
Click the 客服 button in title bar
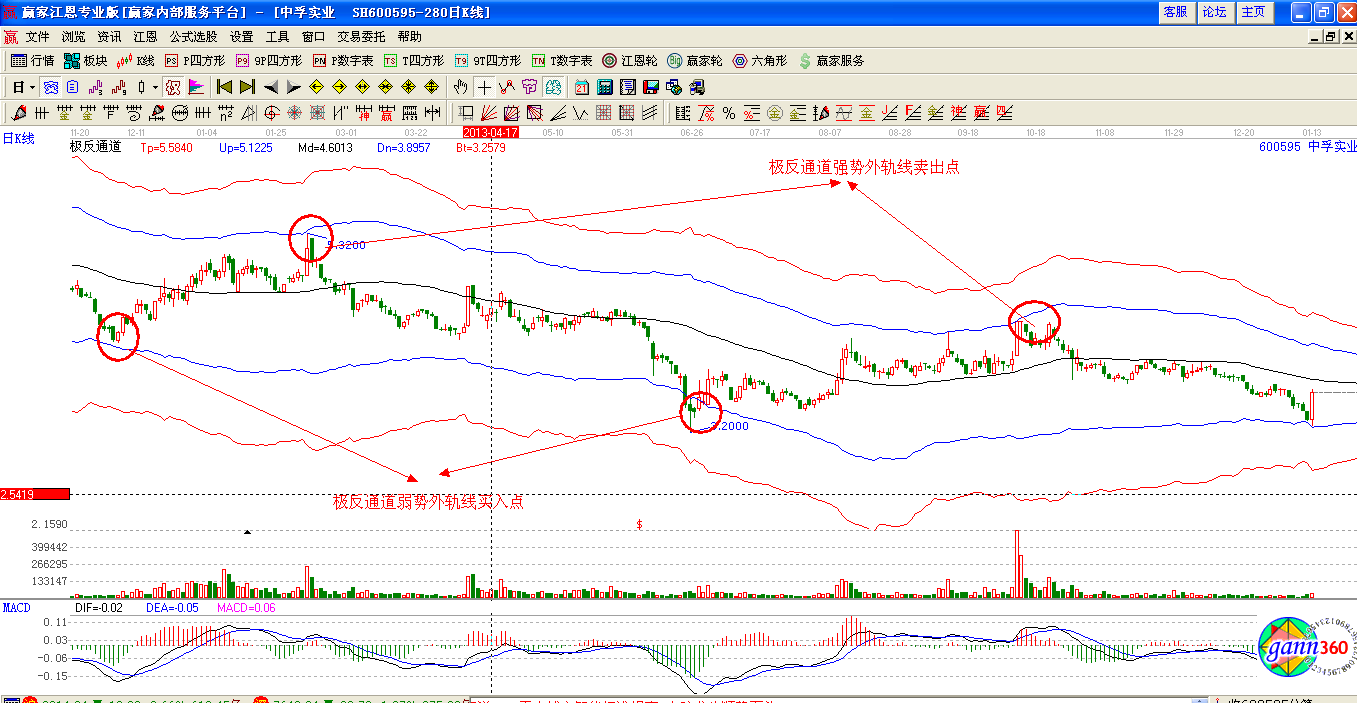click(x=1175, y=12)
